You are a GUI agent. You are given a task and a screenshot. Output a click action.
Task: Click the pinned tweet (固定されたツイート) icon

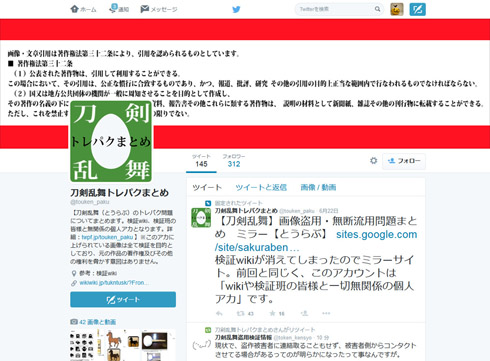(208, 203)
